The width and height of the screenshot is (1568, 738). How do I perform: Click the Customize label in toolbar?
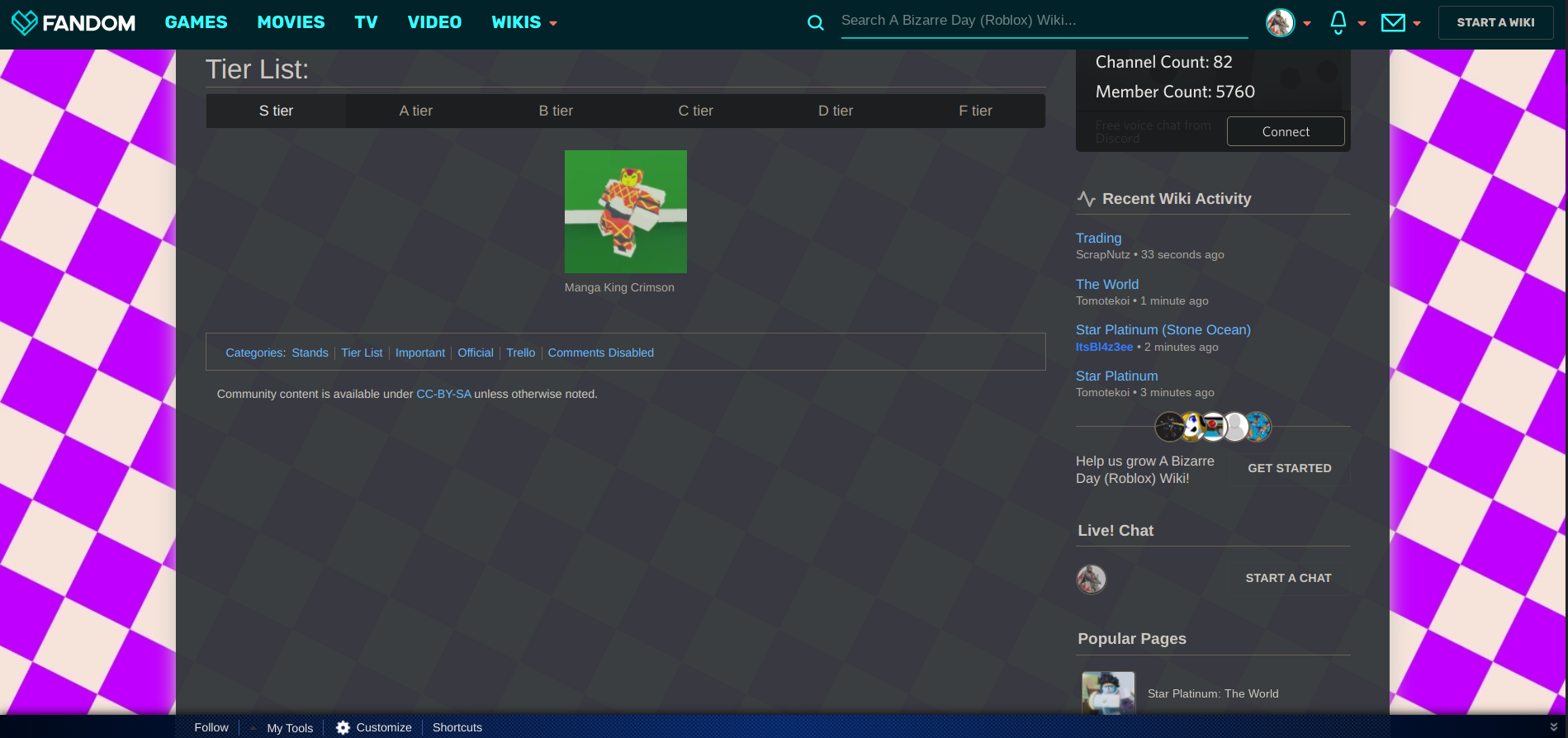point(384,727)
